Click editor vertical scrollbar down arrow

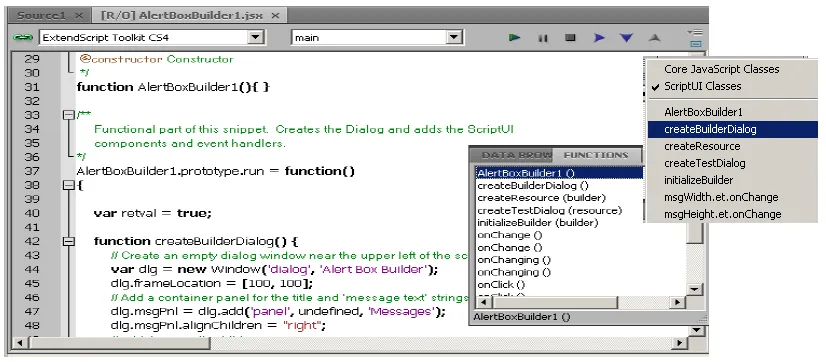coord(697,330)
